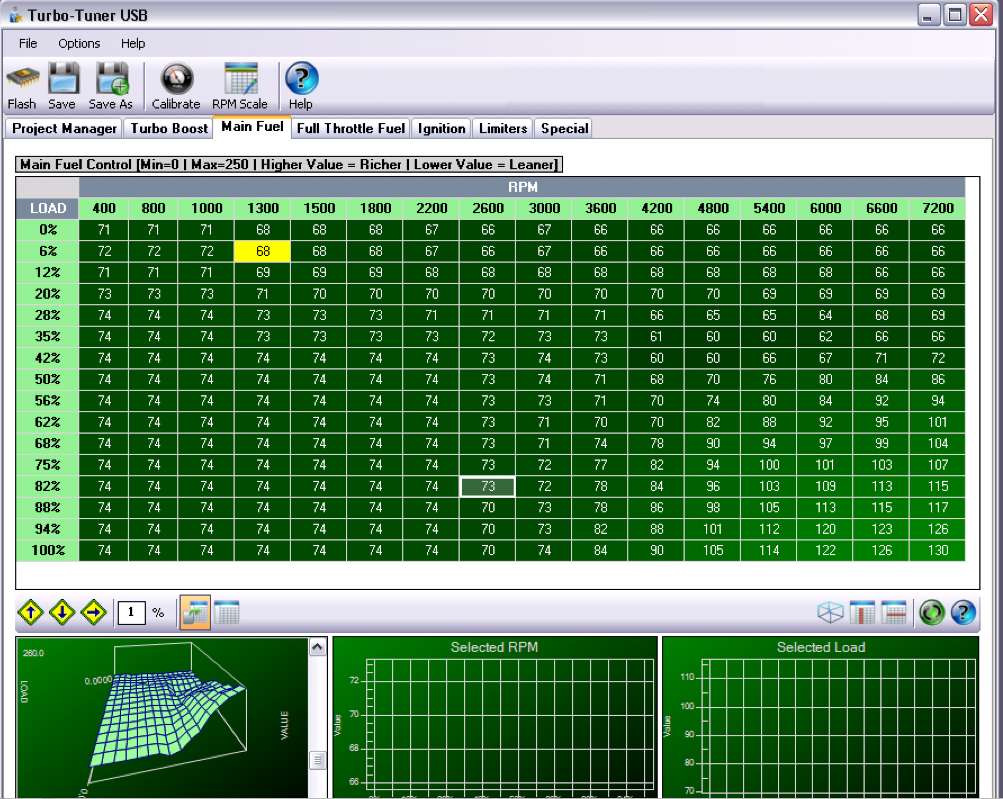The width and height of the screenshot is (1003, 799).
Task: Open the Options menu
Action: (x=79, y=44)
